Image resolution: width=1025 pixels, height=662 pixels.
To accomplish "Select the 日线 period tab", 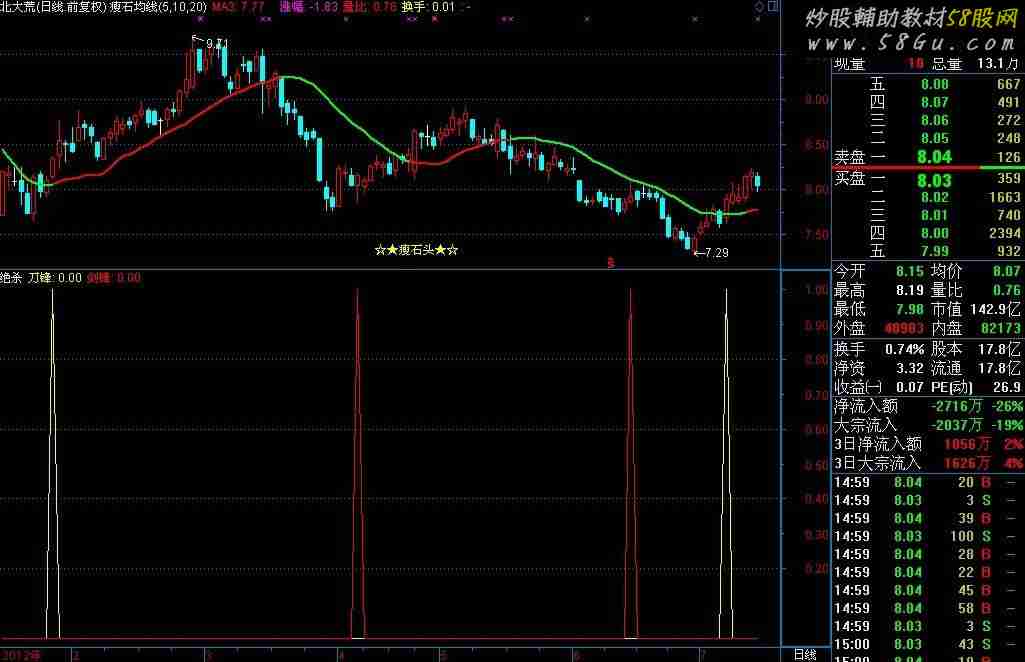I will tap(804, 654).
